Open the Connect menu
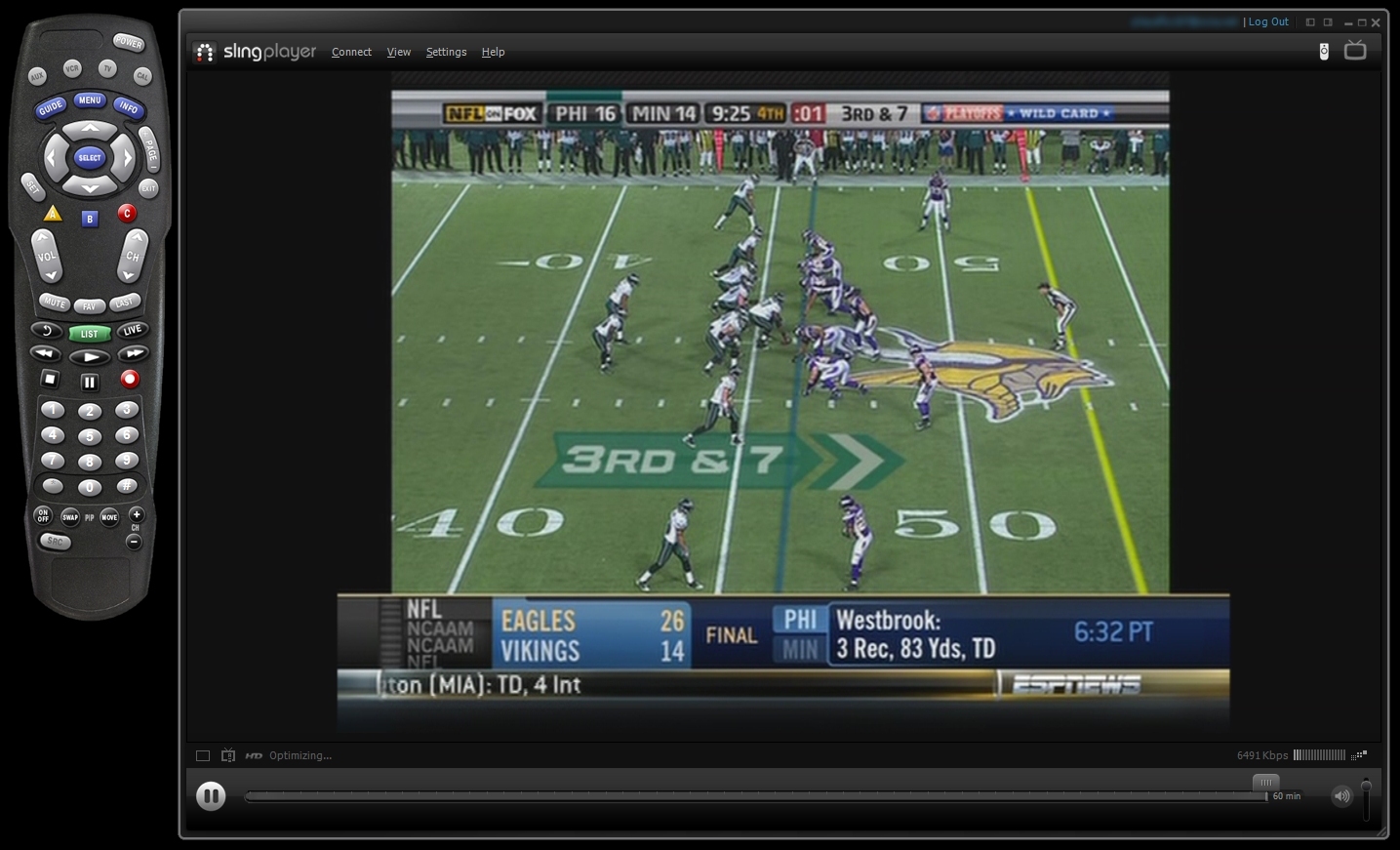Screen dimensions: 1400x850 click(x=351, y=53)
